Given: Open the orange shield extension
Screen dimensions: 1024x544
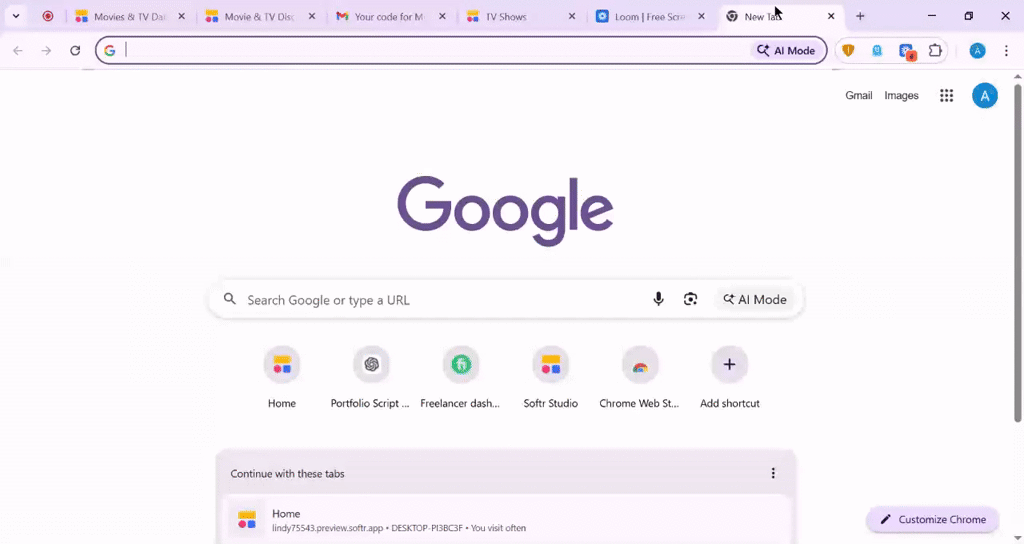Looking at the screenshot, I should [848, 50].
